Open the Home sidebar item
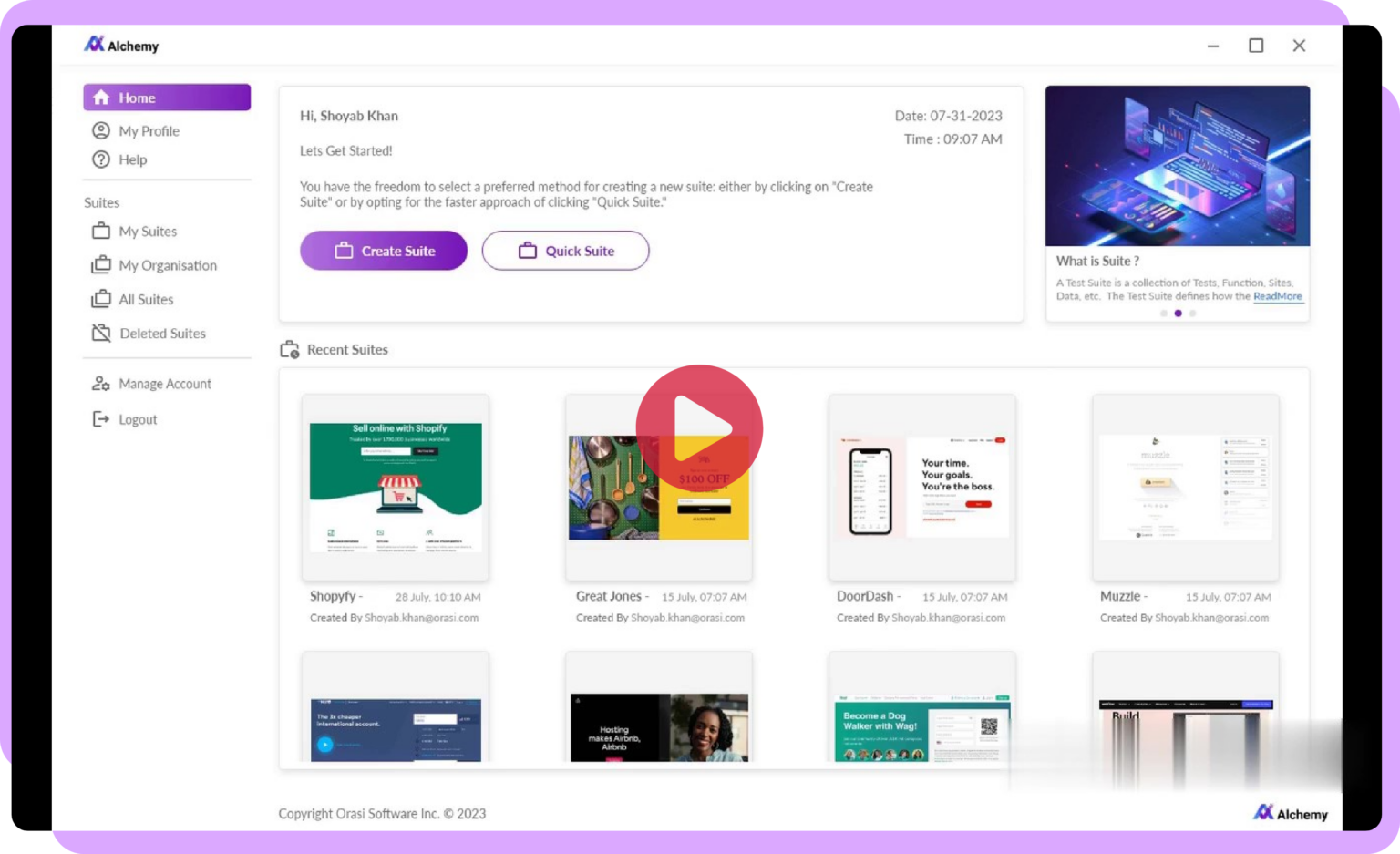 click(x=167, y=98)
